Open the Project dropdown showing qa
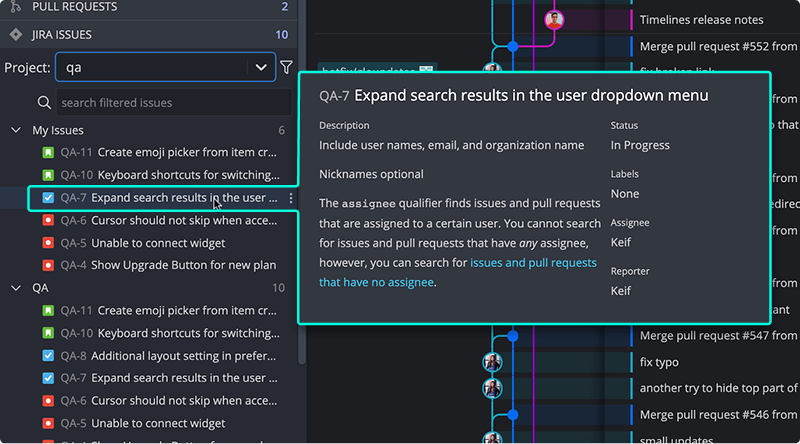 165,67
